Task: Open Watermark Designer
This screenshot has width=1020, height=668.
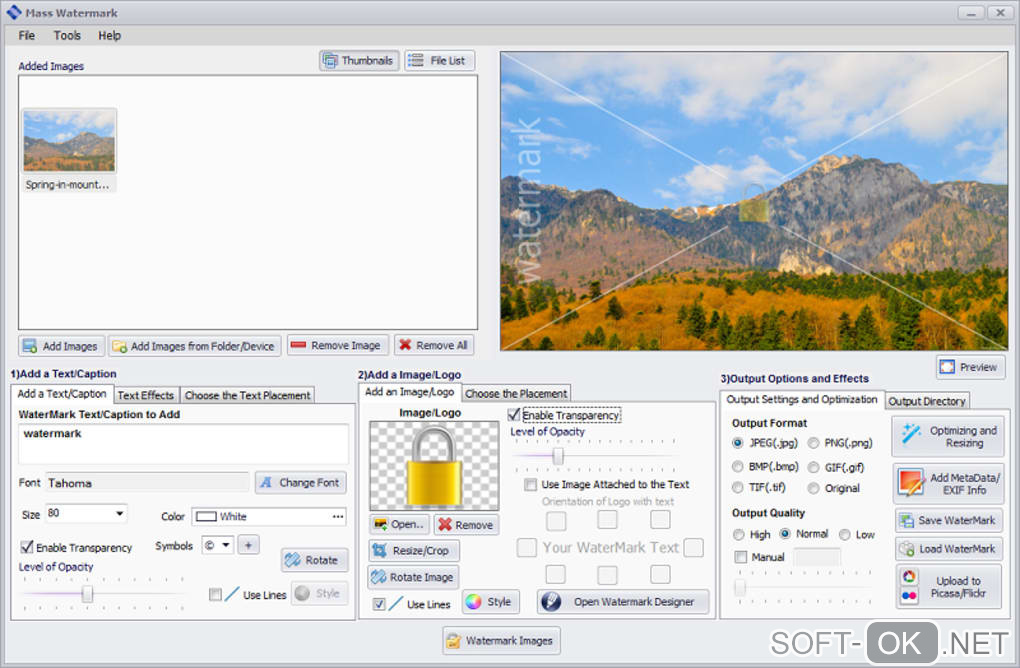Action: 623,602
